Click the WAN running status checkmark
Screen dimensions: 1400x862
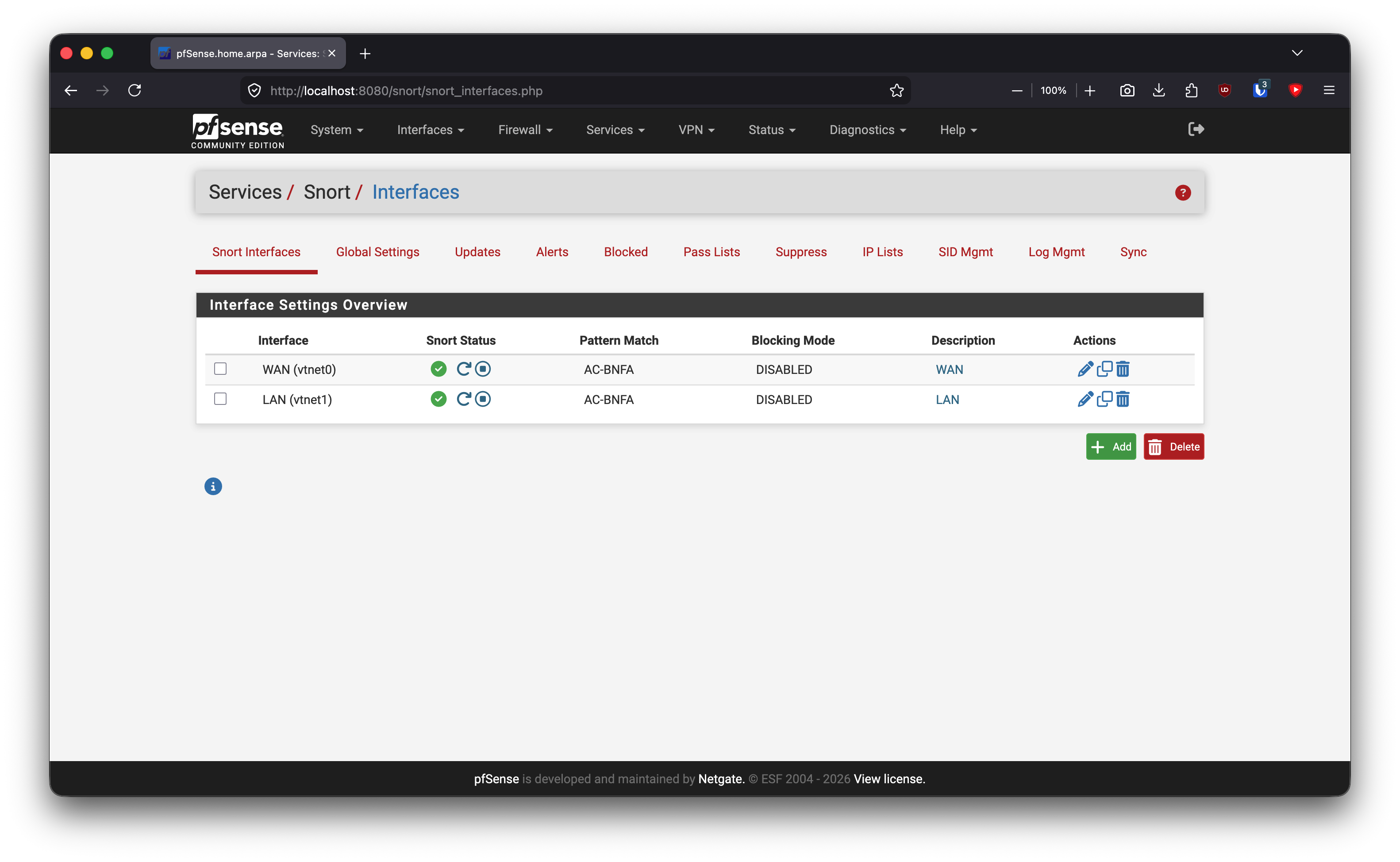(x=438, y=369)
